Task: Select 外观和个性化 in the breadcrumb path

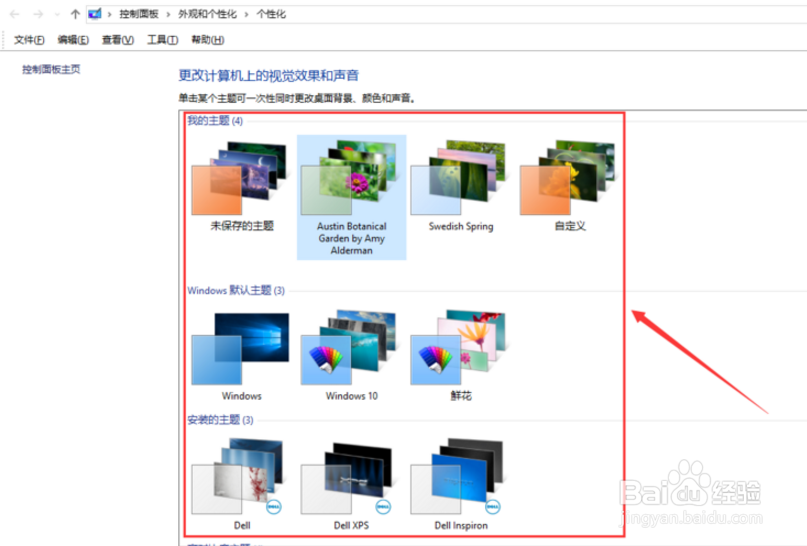Action: (x=207, y=14)
